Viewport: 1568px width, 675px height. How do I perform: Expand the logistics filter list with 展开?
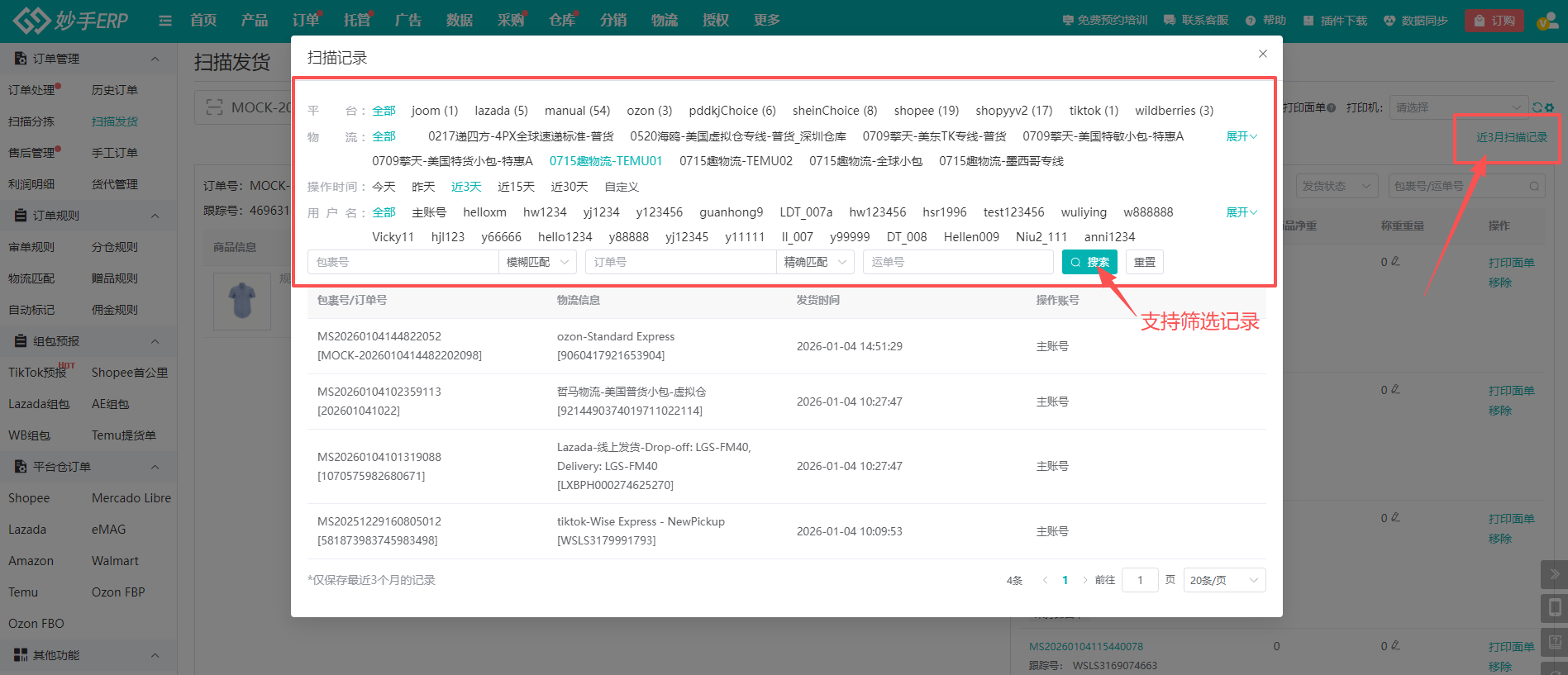[1241, 136]
